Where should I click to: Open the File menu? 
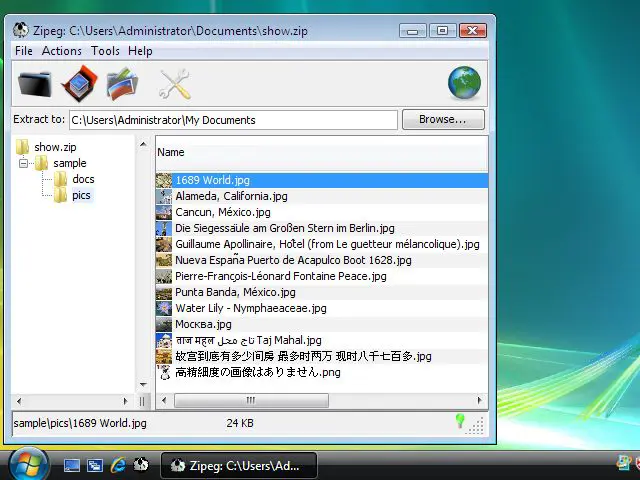coord(24,51)
